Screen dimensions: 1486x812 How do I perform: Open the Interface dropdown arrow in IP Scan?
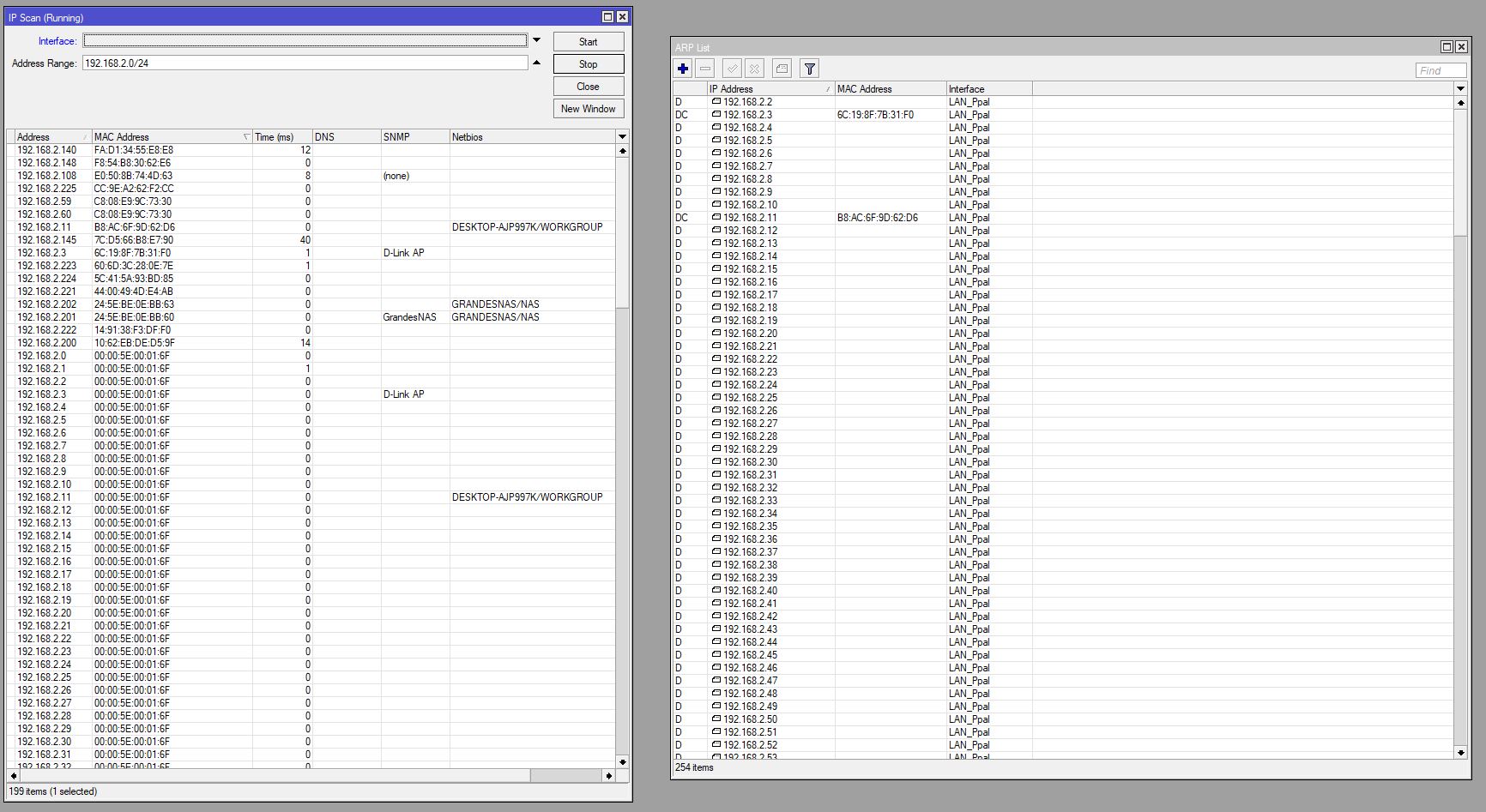[537, 40]
